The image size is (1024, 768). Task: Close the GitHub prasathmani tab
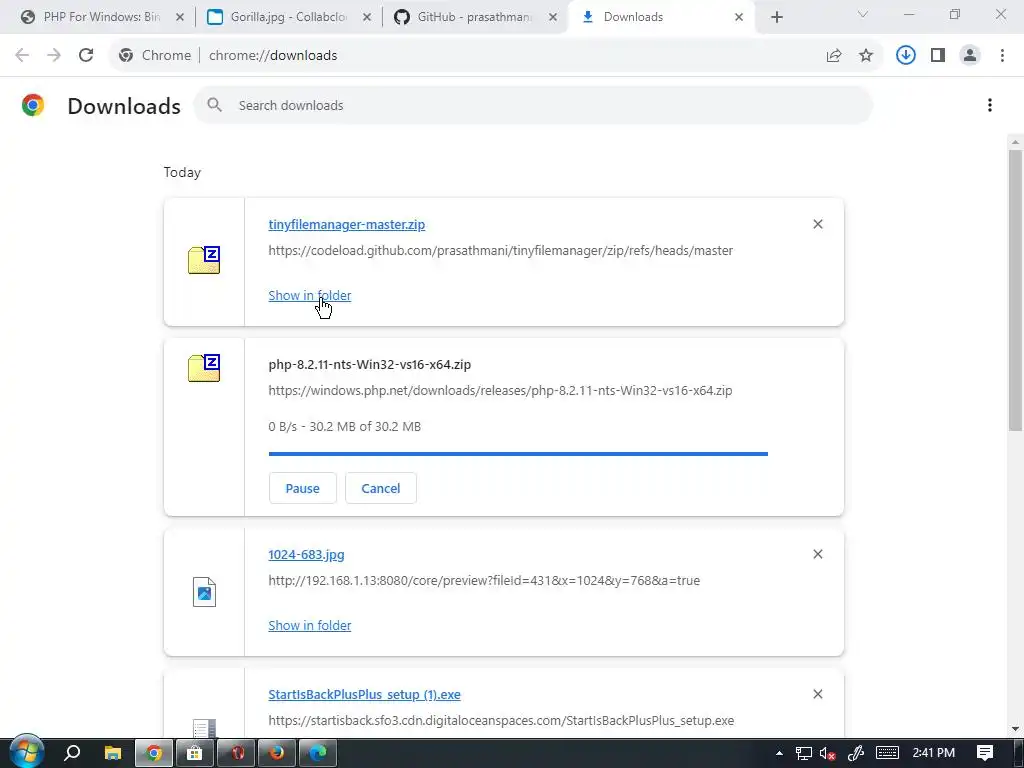click(553, 17)
